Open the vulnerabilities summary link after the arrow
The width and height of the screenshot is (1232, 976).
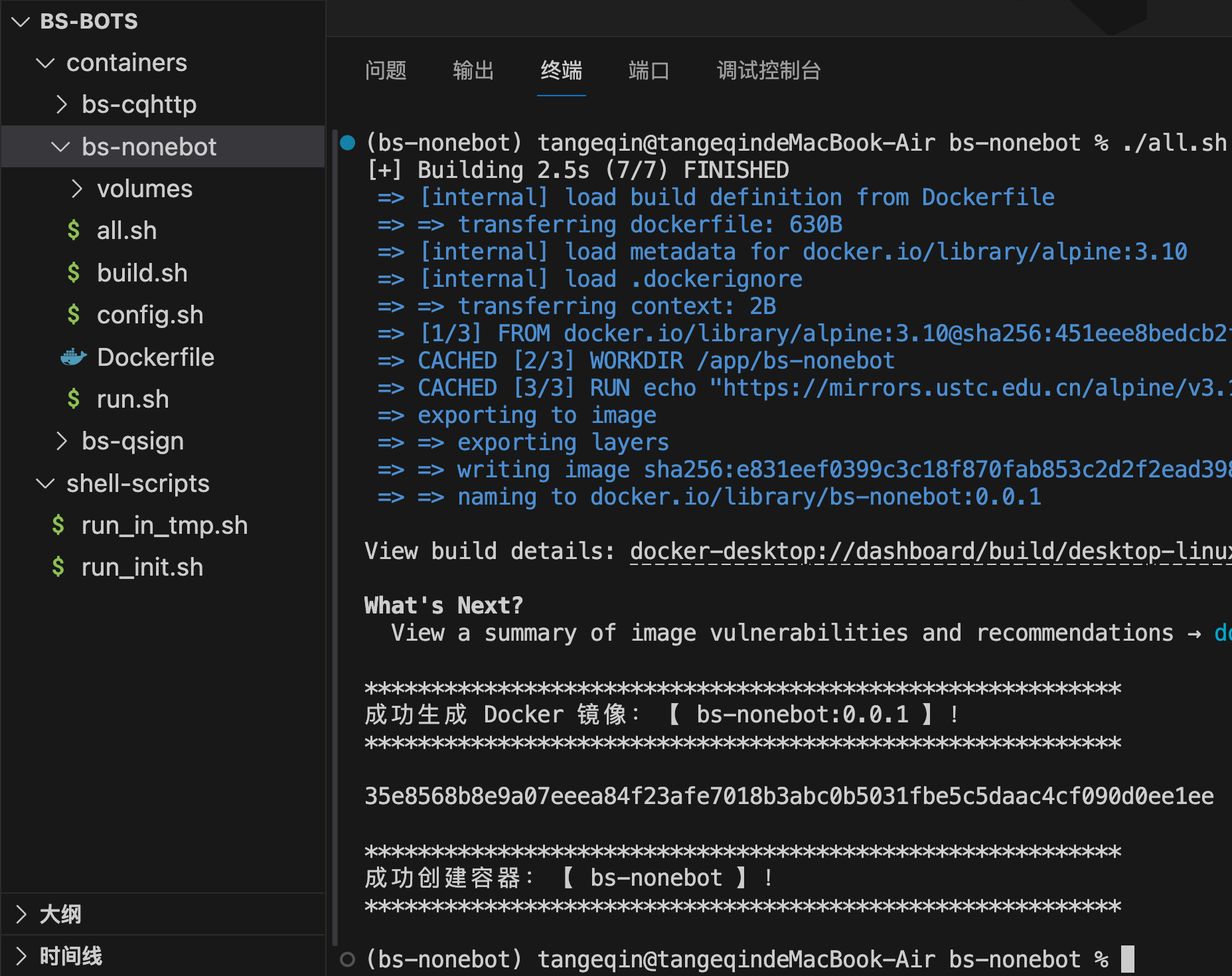pos(1223,633)
